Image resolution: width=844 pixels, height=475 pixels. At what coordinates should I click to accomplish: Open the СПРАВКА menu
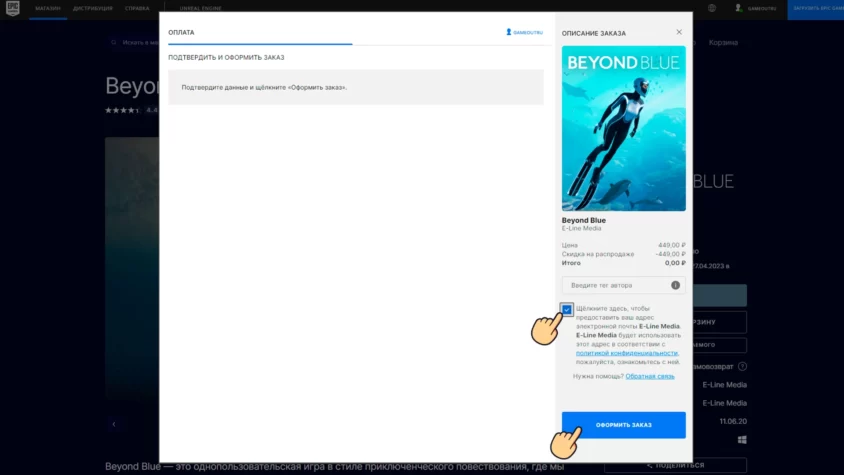coord(137,9)
